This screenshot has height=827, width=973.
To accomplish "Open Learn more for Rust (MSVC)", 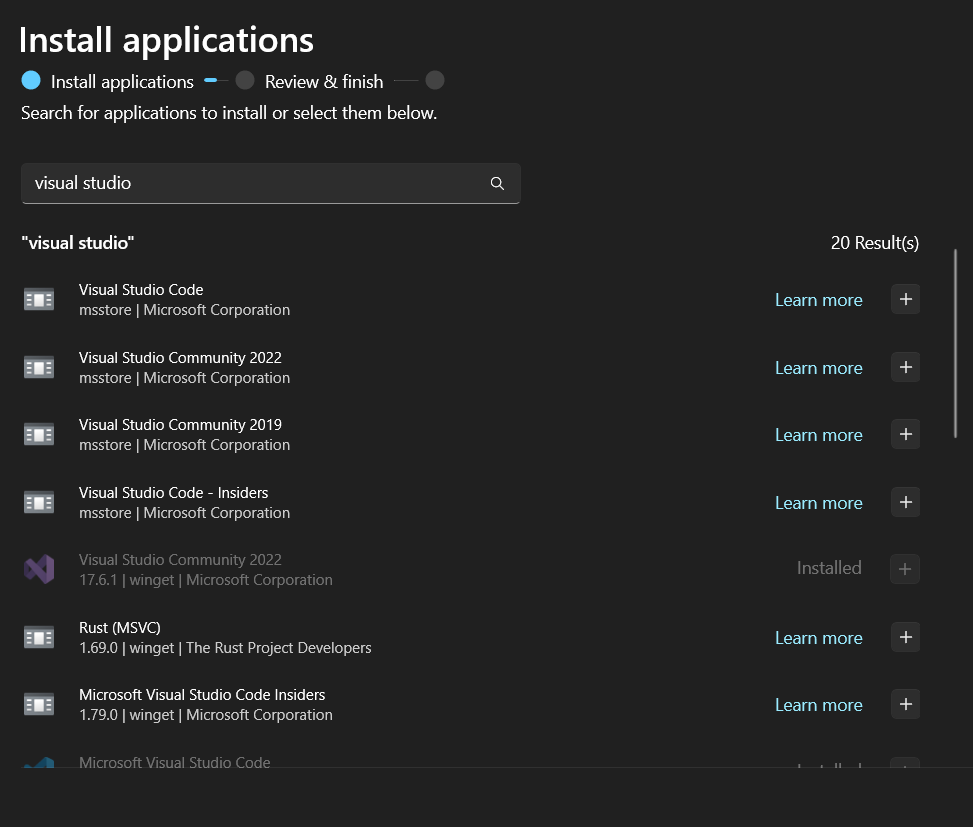I will click(818, 637).
